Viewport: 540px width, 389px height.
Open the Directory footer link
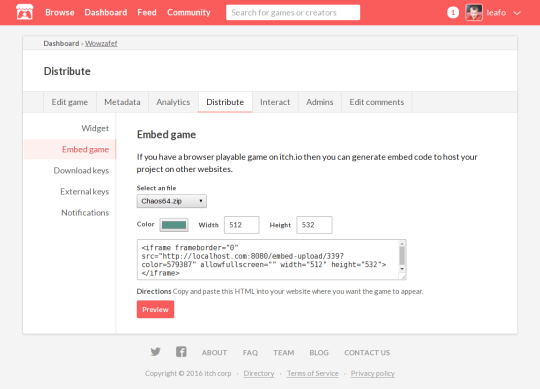(x=259, y=374)
